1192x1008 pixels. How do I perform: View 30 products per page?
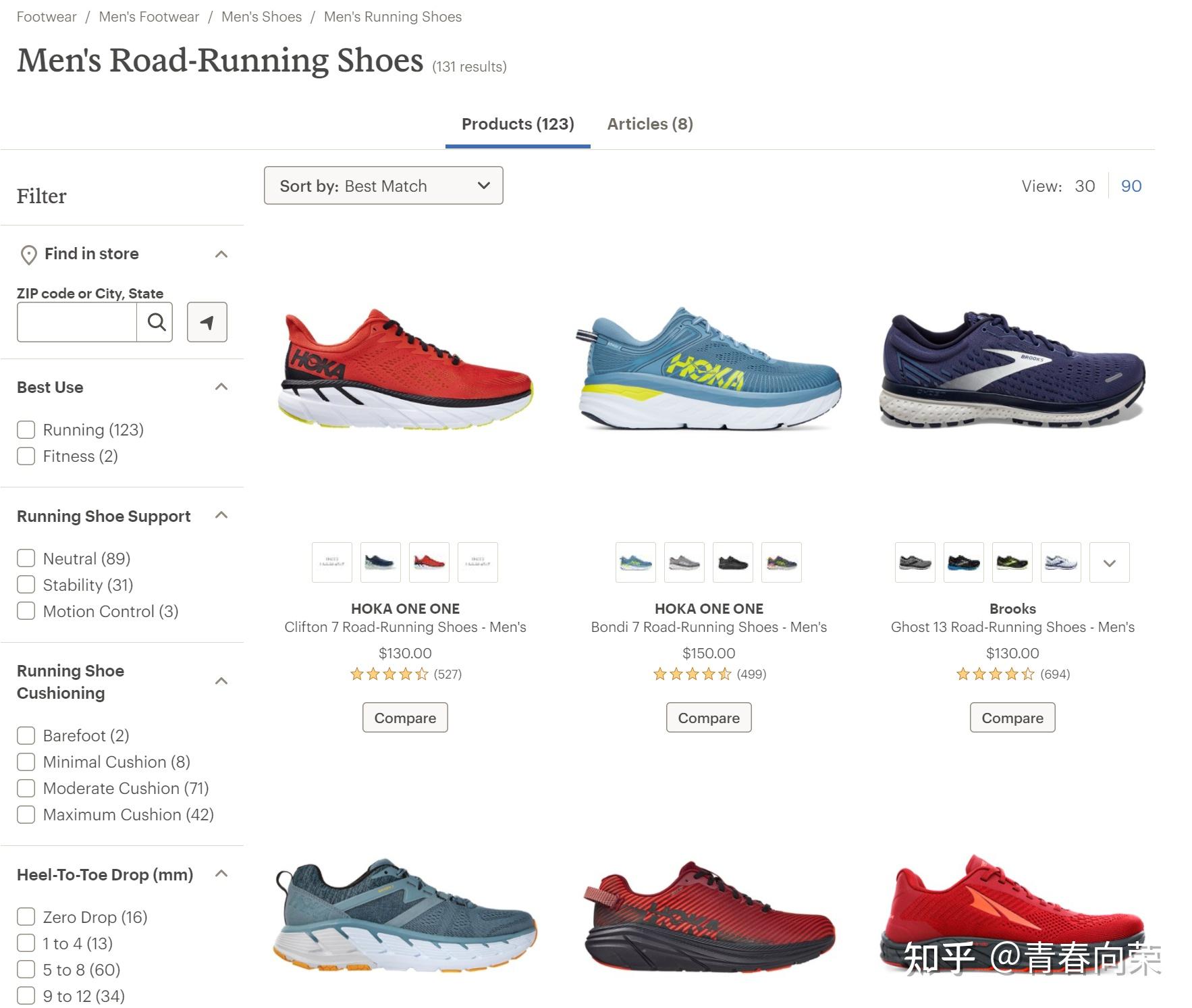tap(1085, 186)
